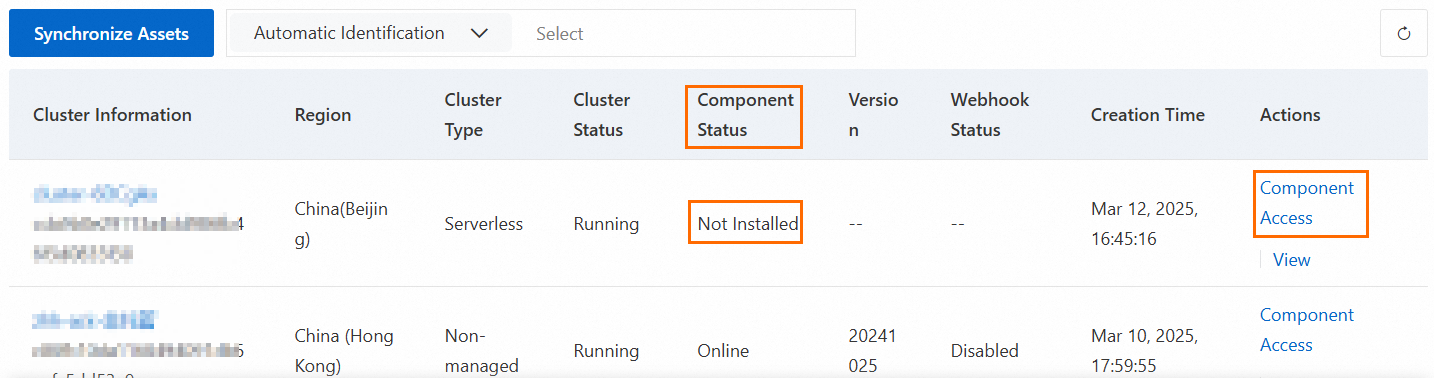Select the Online status cell

click(x=723, y=351)
